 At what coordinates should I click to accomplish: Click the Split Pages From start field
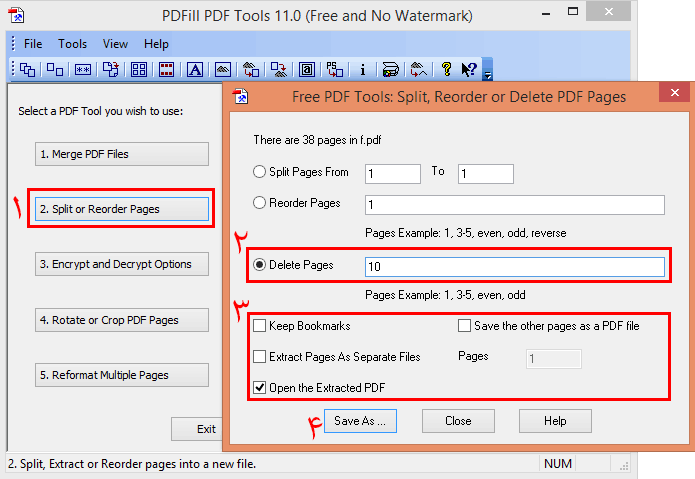click(x=393, y=174)
